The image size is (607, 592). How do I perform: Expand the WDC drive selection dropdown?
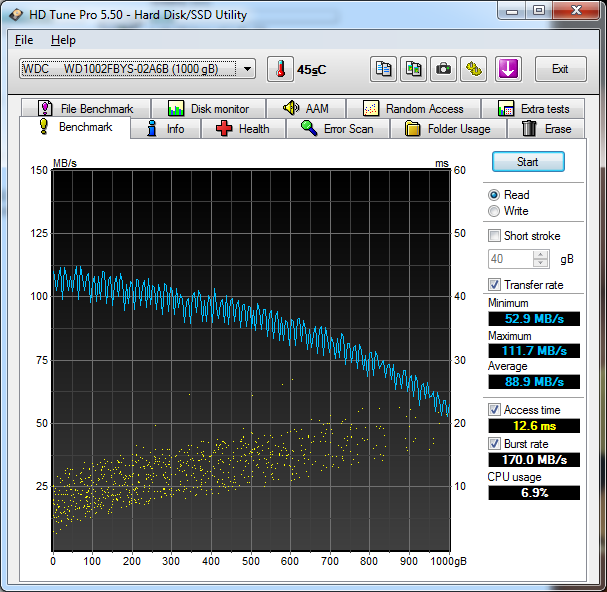click(248, 69)
